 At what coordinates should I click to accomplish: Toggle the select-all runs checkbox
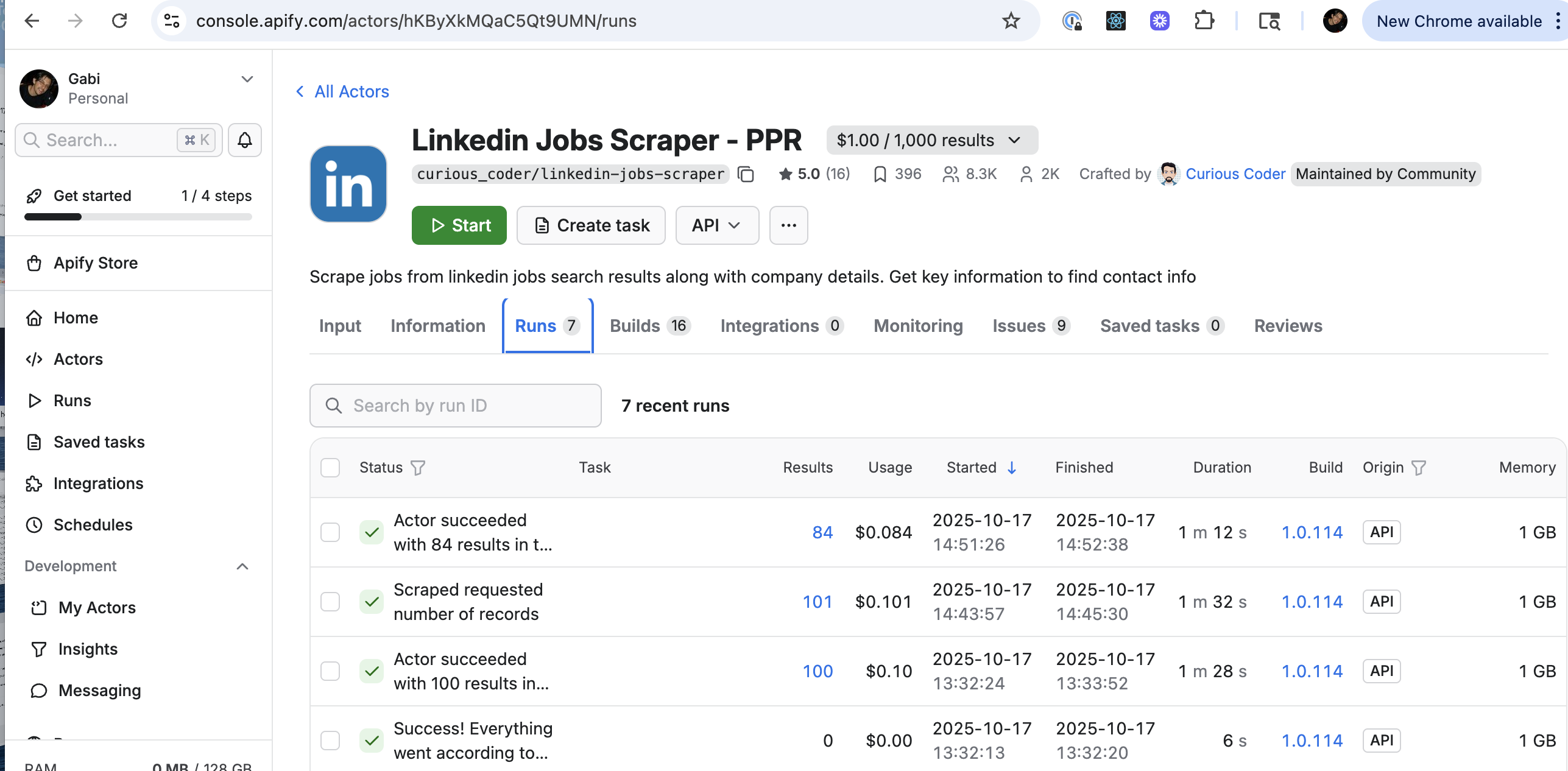click(x=330, y=468)
